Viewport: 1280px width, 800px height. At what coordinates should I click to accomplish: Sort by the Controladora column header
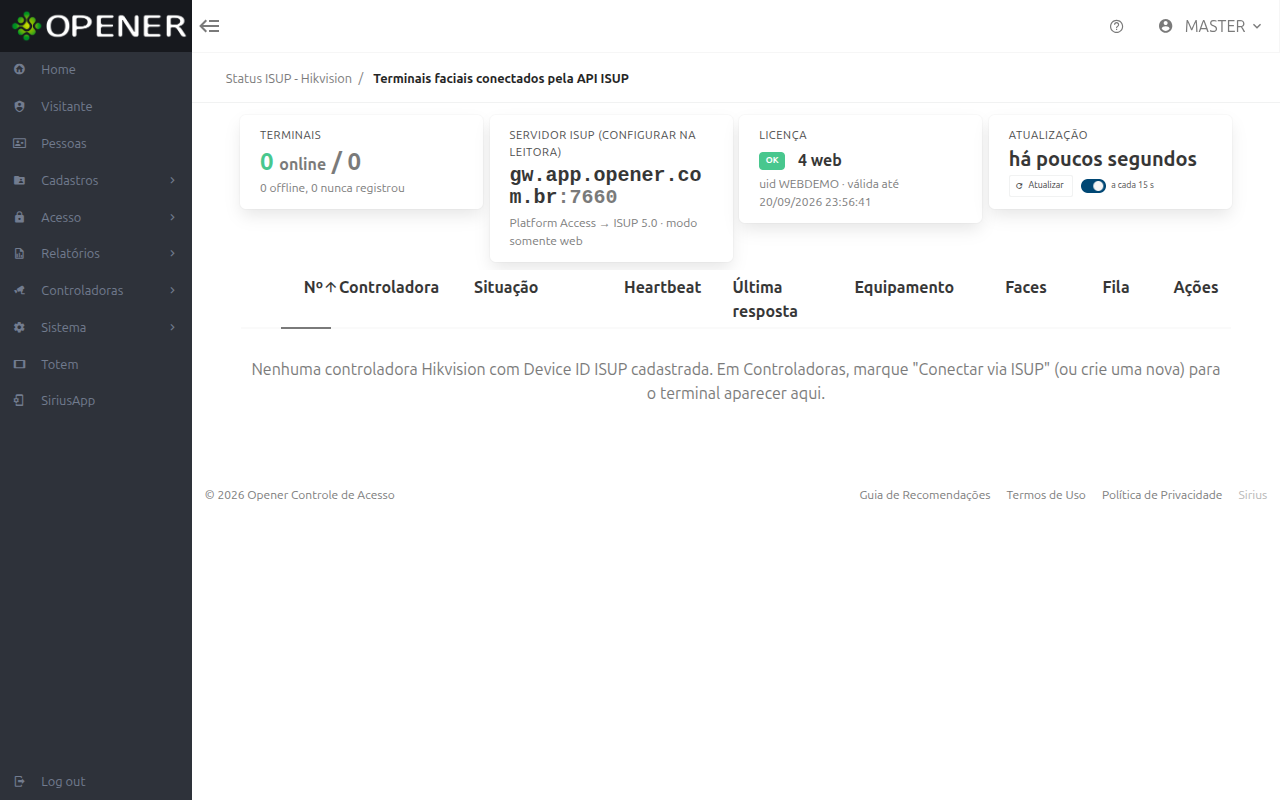click(389, 288)
